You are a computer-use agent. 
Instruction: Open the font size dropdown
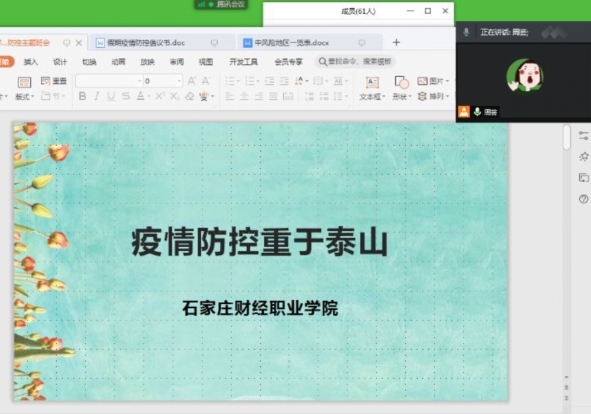click(x=179, y=81)
